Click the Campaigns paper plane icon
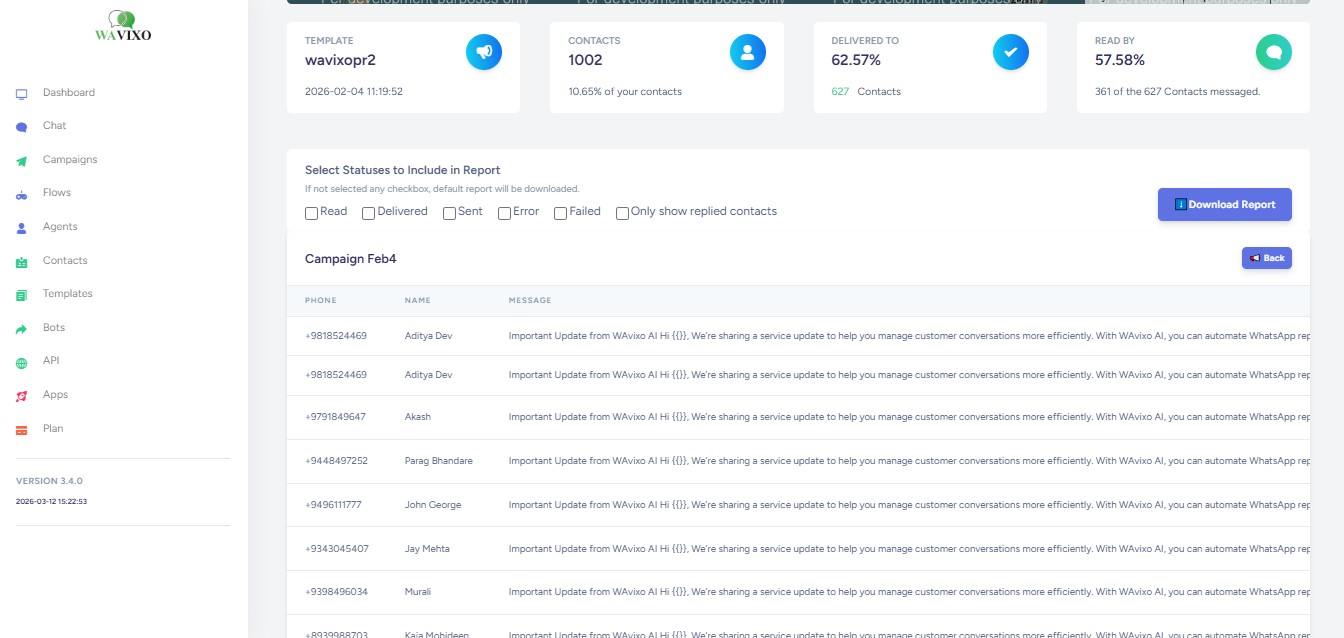 tap(21, 161)
